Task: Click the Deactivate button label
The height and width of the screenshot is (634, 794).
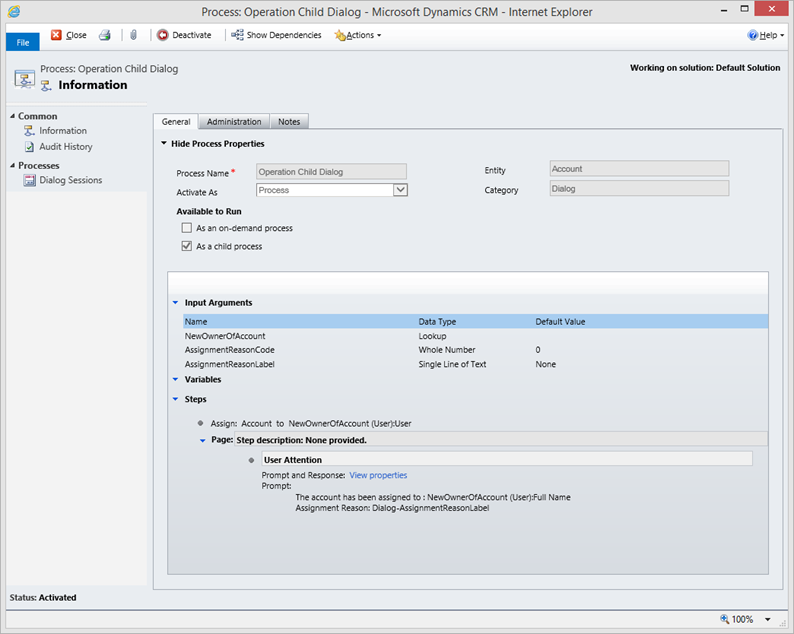Action: click(191, 35)
